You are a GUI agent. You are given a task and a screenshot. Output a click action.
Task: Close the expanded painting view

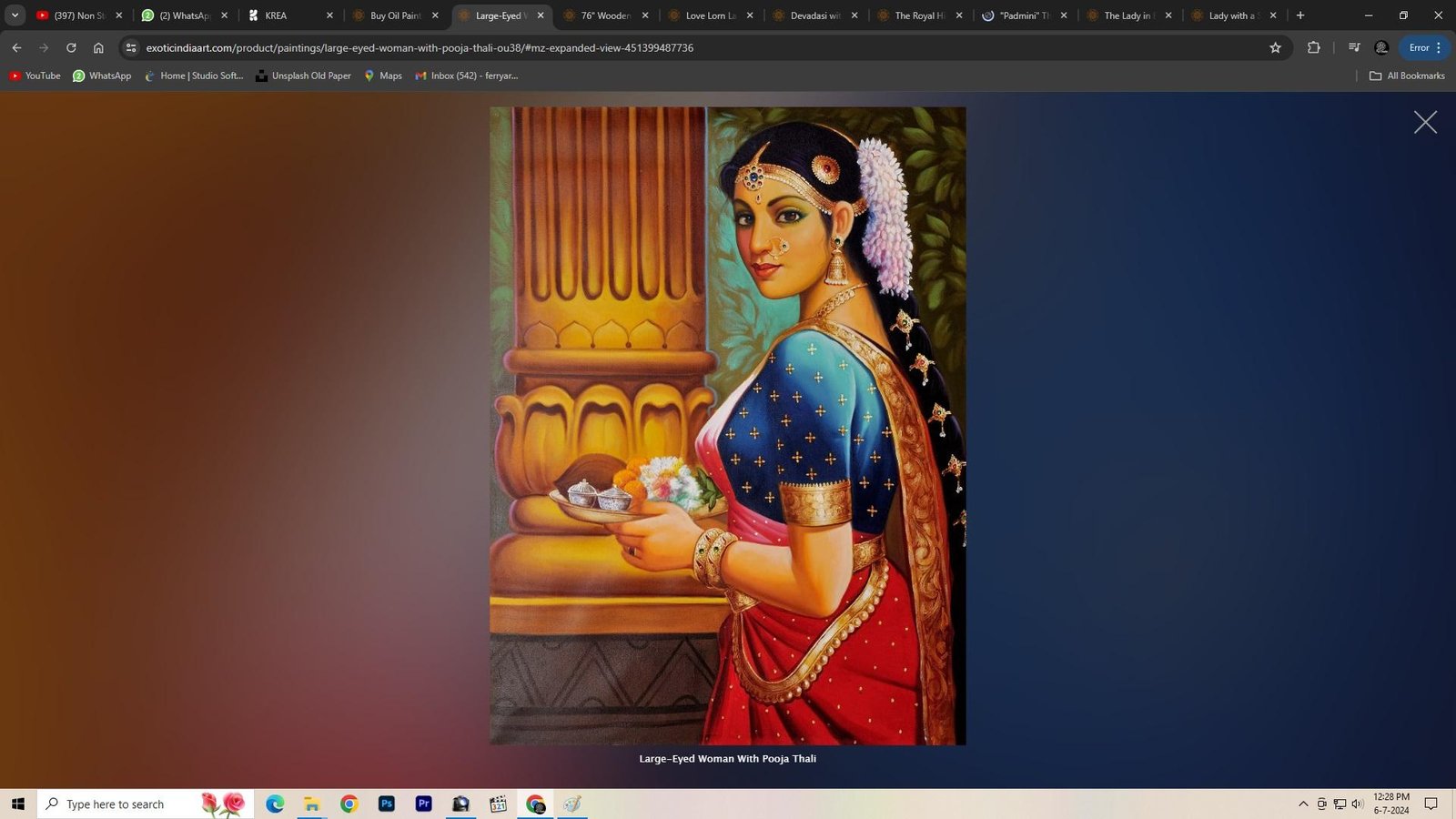tap(1425, 122)
